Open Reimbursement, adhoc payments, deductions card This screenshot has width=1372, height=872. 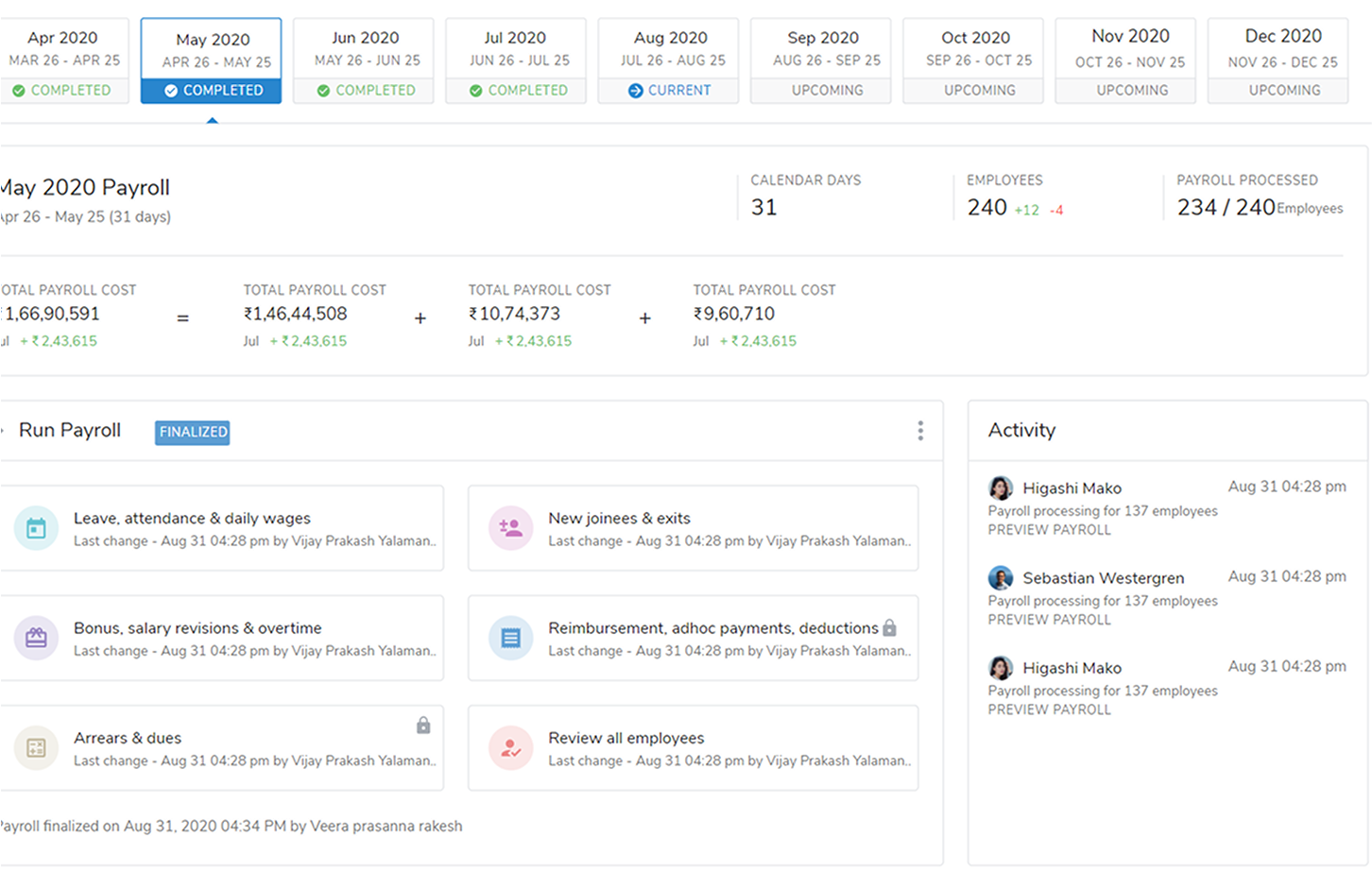pyautogui.click(x=694, y=638)
